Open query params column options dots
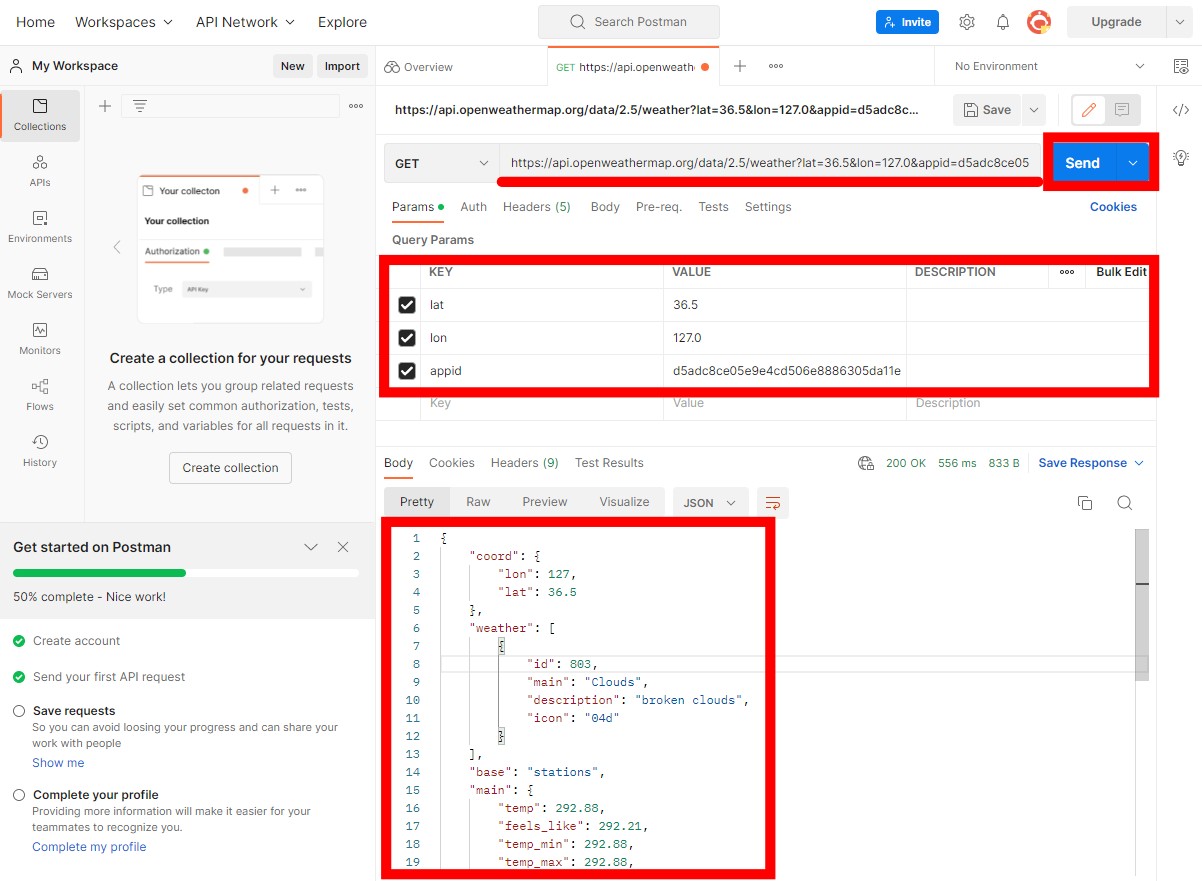The image size is (1202, 881). click(1067, 272)
